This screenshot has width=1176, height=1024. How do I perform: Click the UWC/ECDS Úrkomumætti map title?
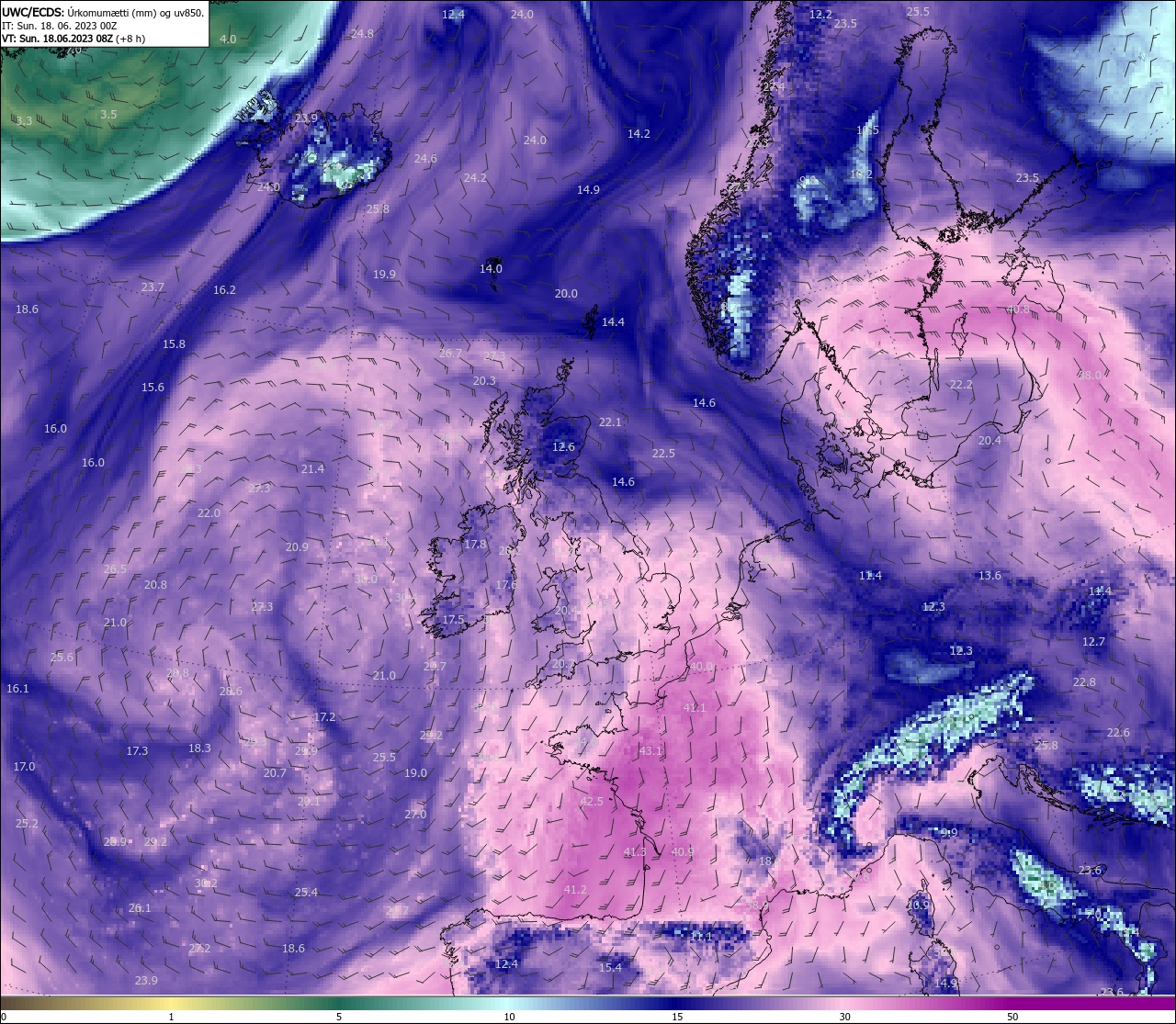103,13
